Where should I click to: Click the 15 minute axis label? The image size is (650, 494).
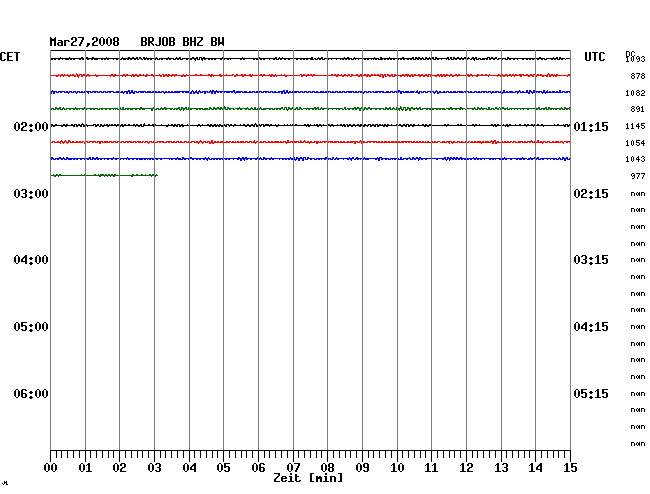(570, 468)
